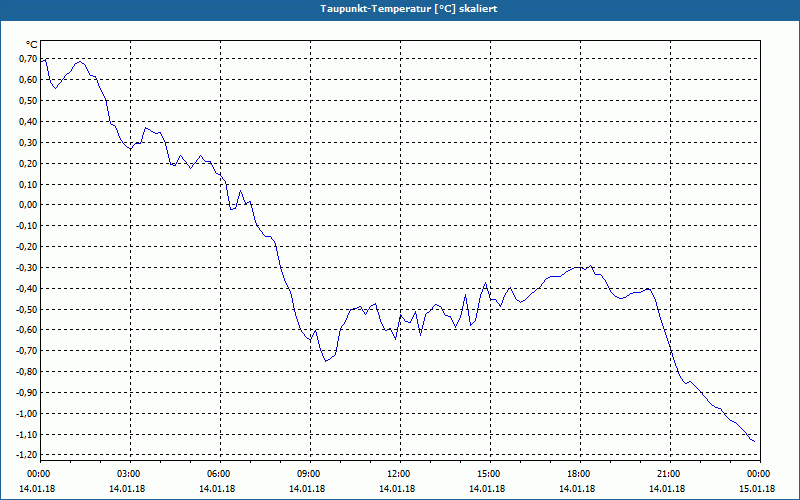Select the y-axis value 0,50
Image resolution: width=800 pixels, height=500 pixels.
pyautogui.click(x=29, y=101)
